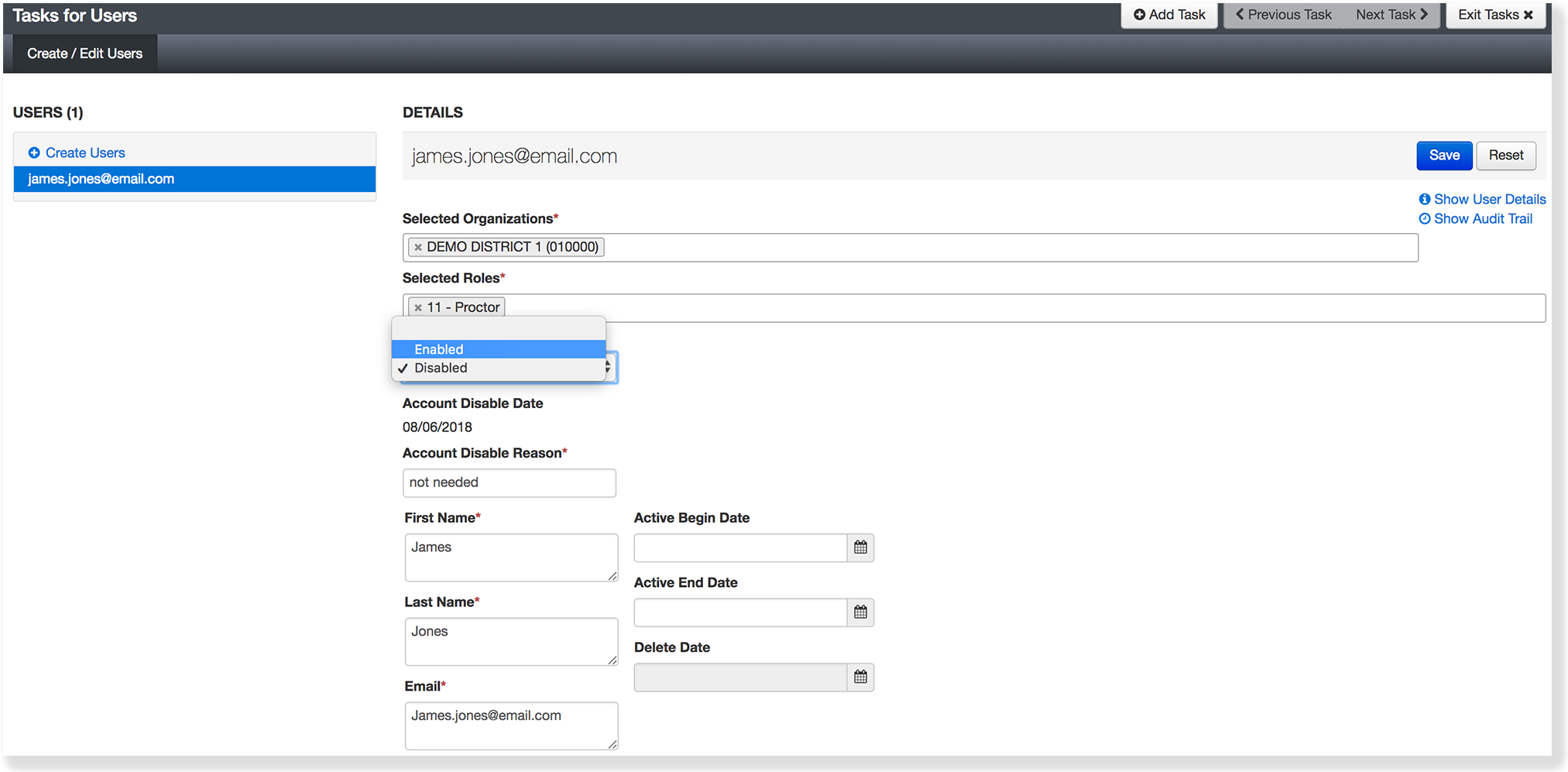The width and height of the screenshot is (1568, 772).
Task: Open the Create / Edit Users tab
Action: [84, 53]
